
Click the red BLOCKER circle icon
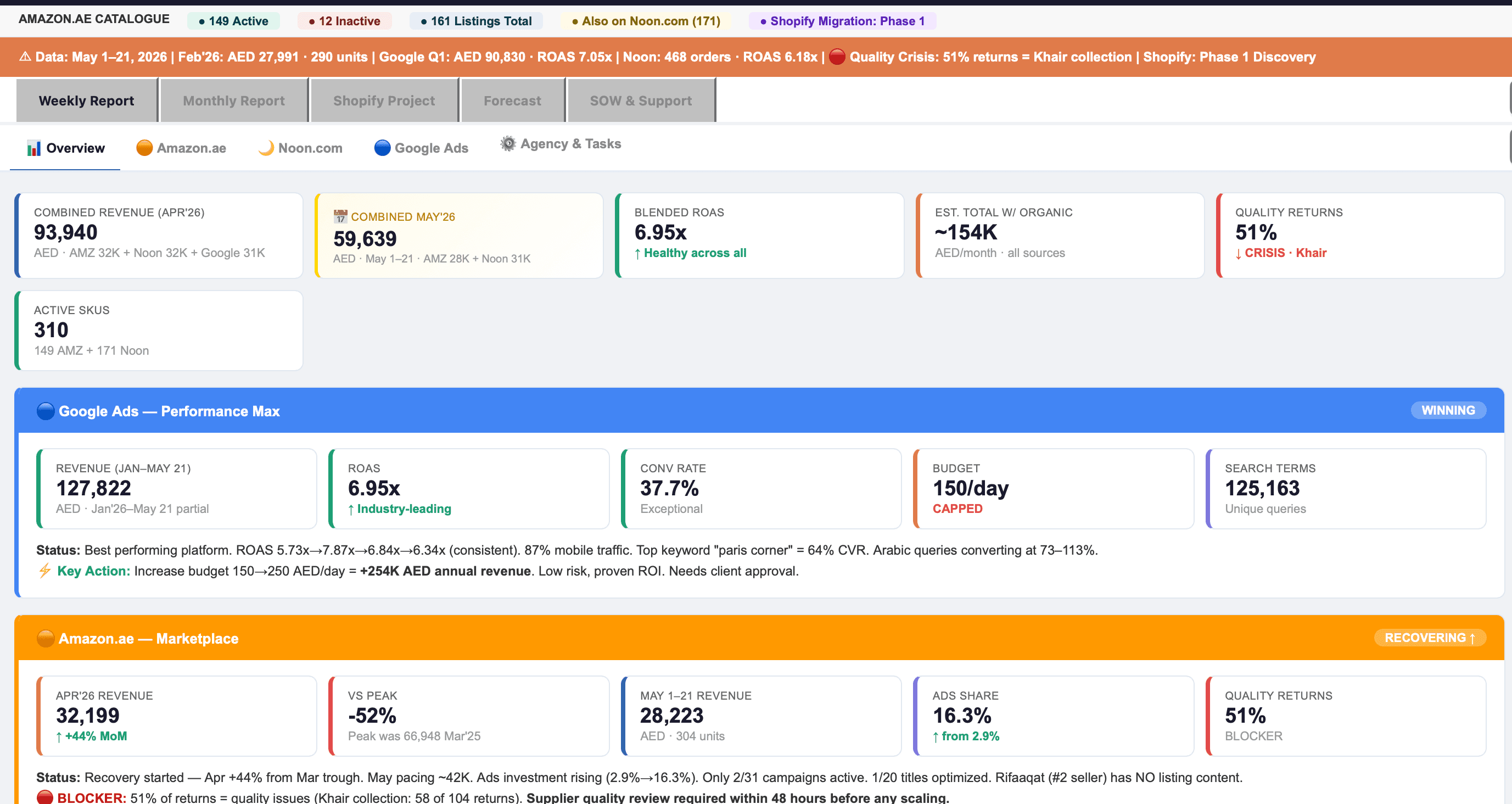point(44,797)
